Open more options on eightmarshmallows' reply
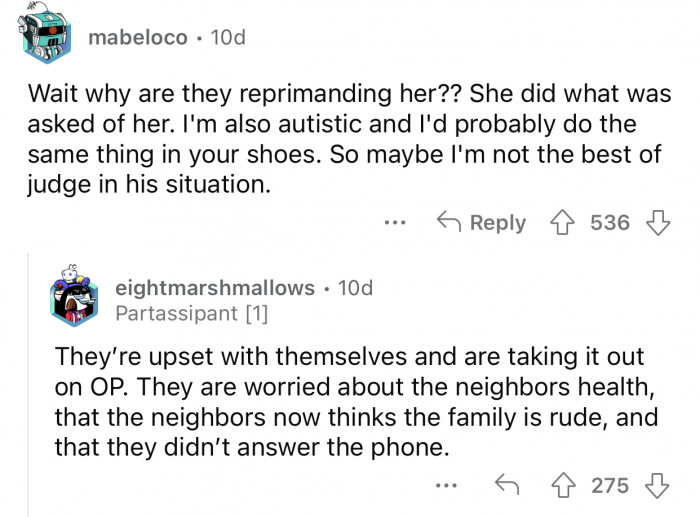This screenshot has width=700, height=517. (x=446, y=485)
